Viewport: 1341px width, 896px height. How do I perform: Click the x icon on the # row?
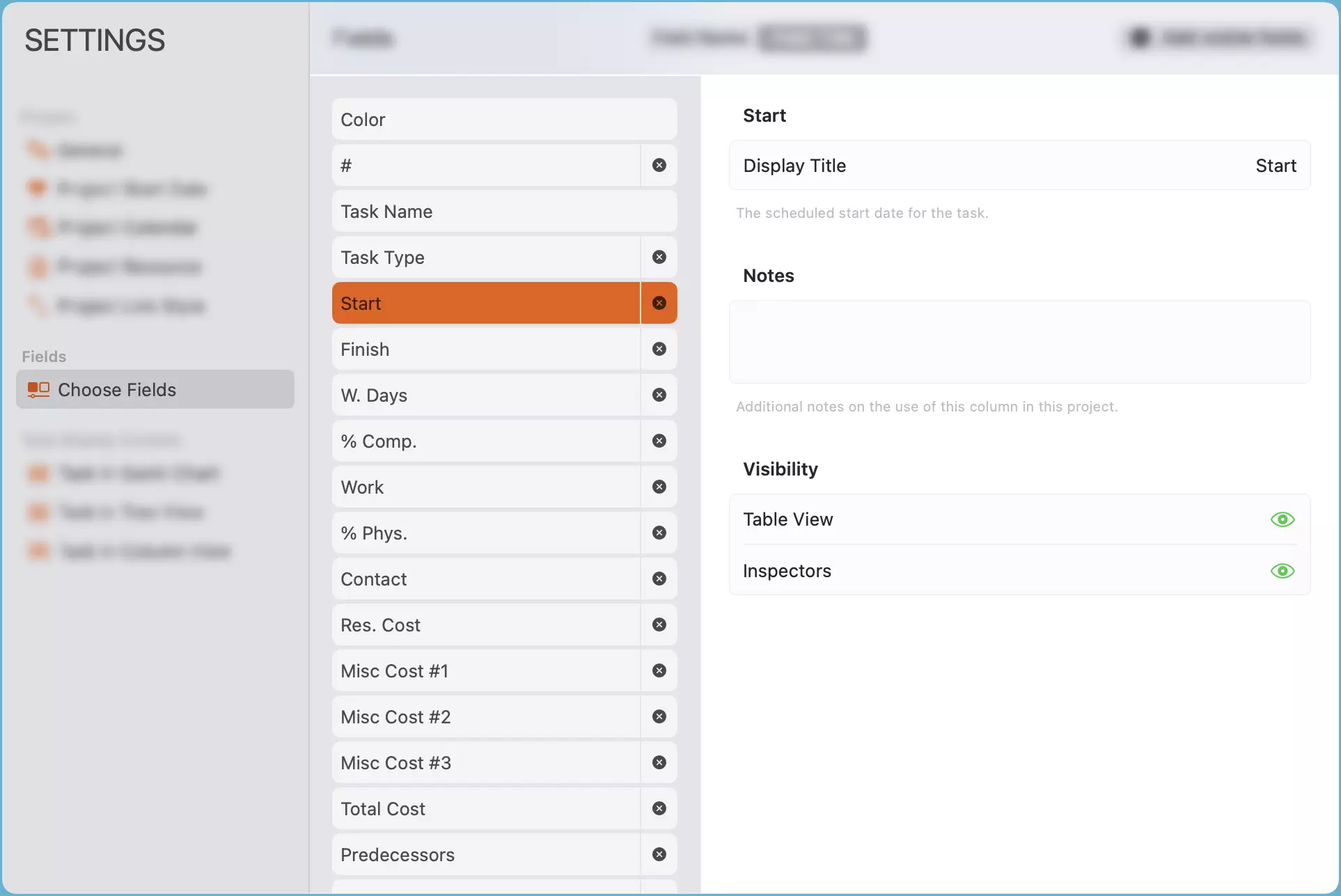click(659, 166)
